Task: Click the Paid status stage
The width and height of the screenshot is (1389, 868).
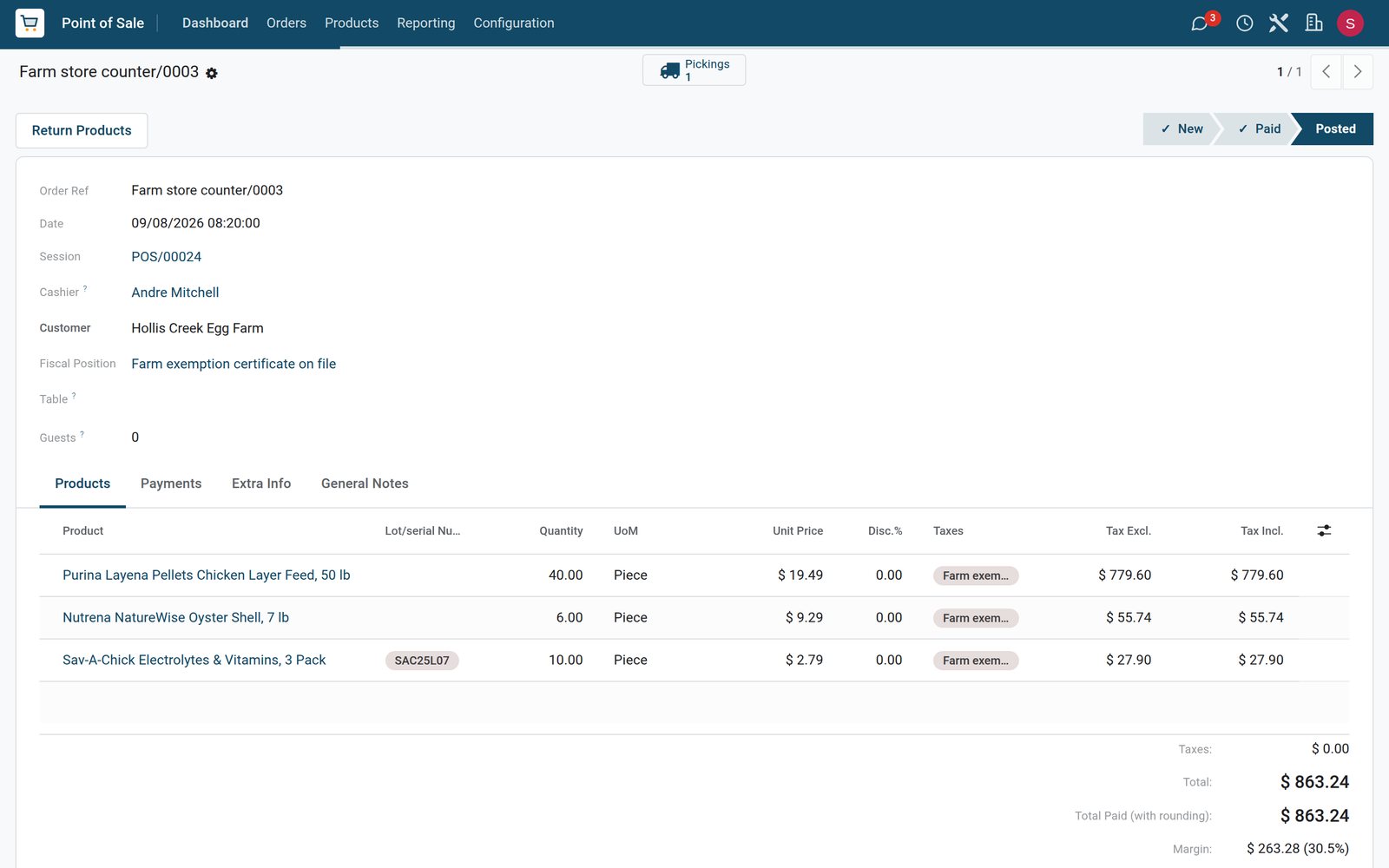Action: (x=1259, y=128)
